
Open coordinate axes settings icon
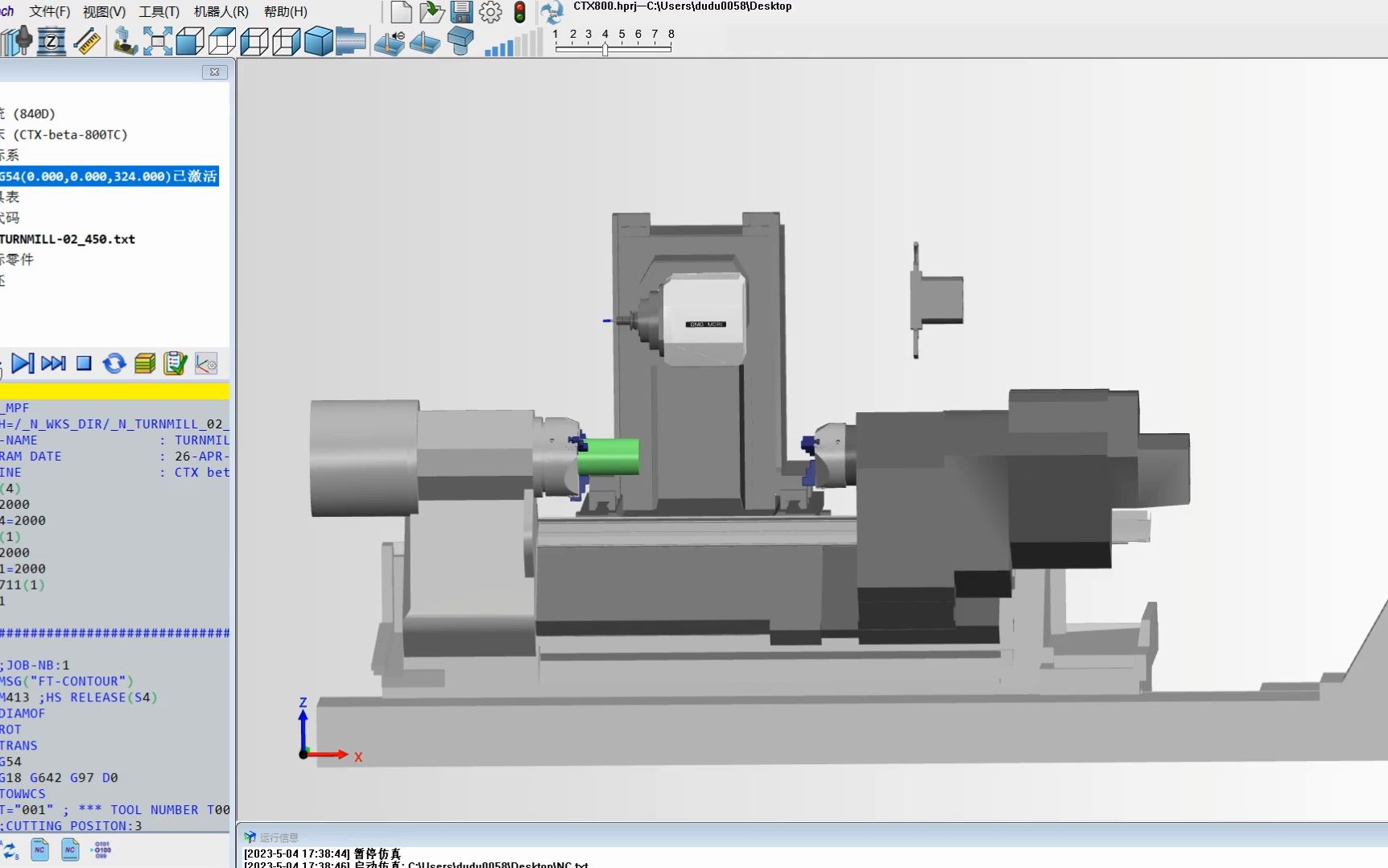coord(206,363)
